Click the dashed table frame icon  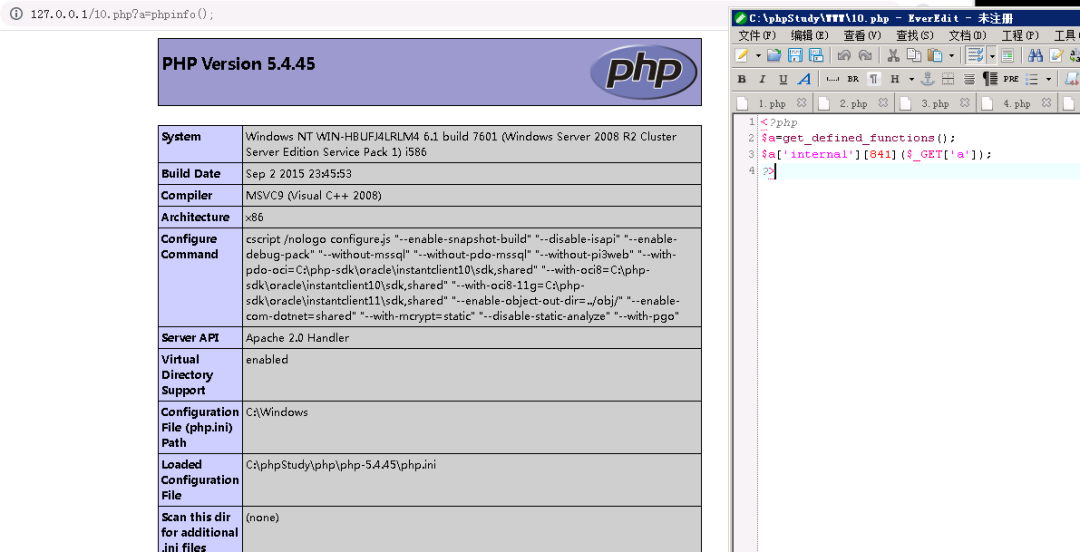pos(948,79)
